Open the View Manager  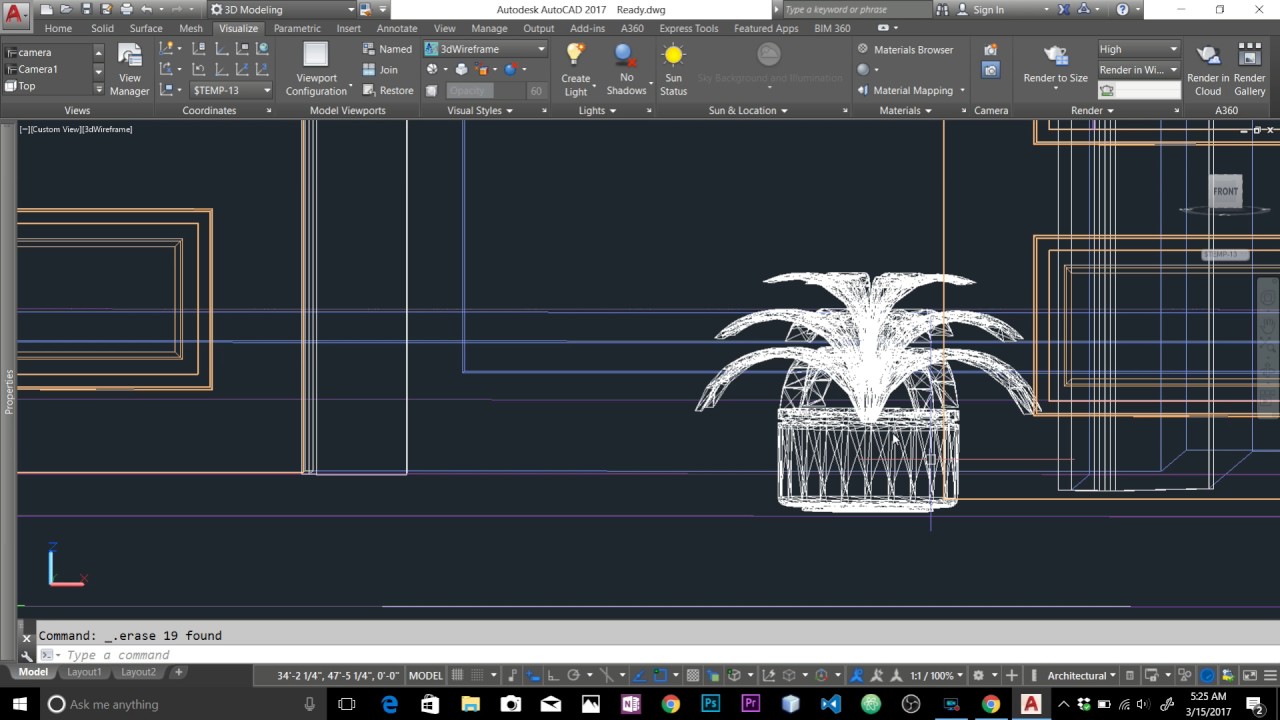point(129,68)
